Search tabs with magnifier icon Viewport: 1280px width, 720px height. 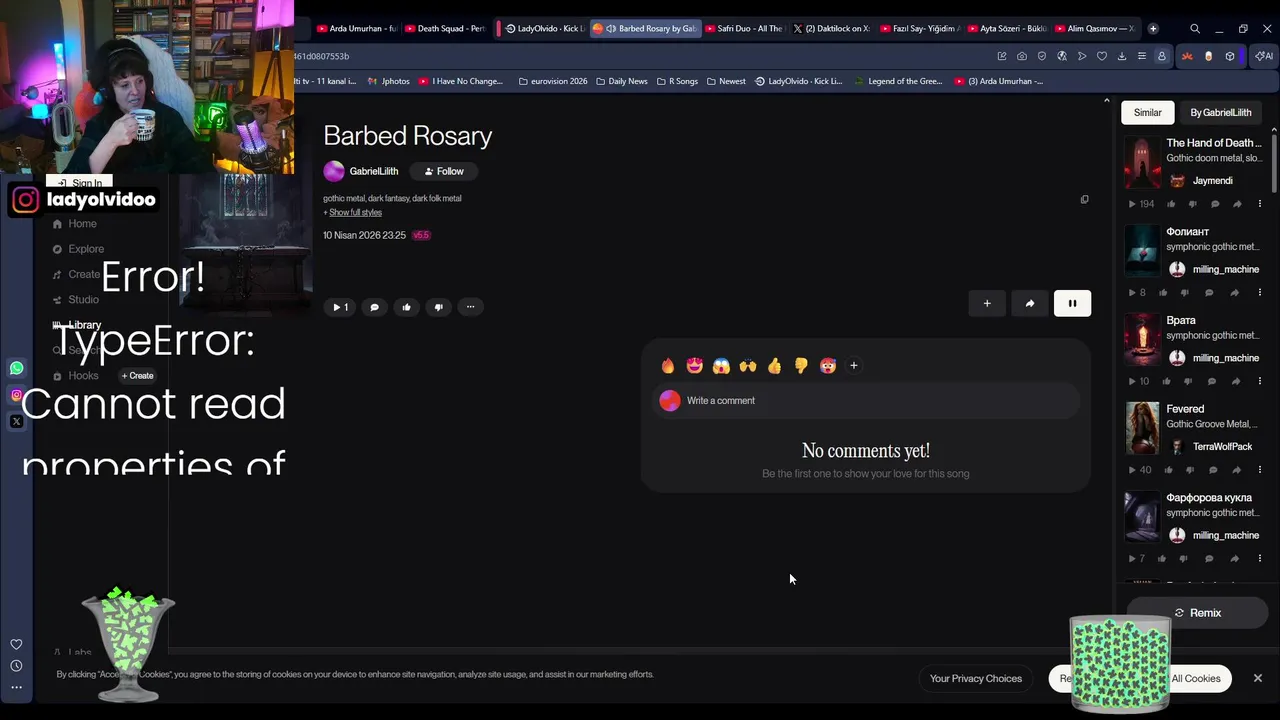pyautogui.click(x=1194, y=28)
